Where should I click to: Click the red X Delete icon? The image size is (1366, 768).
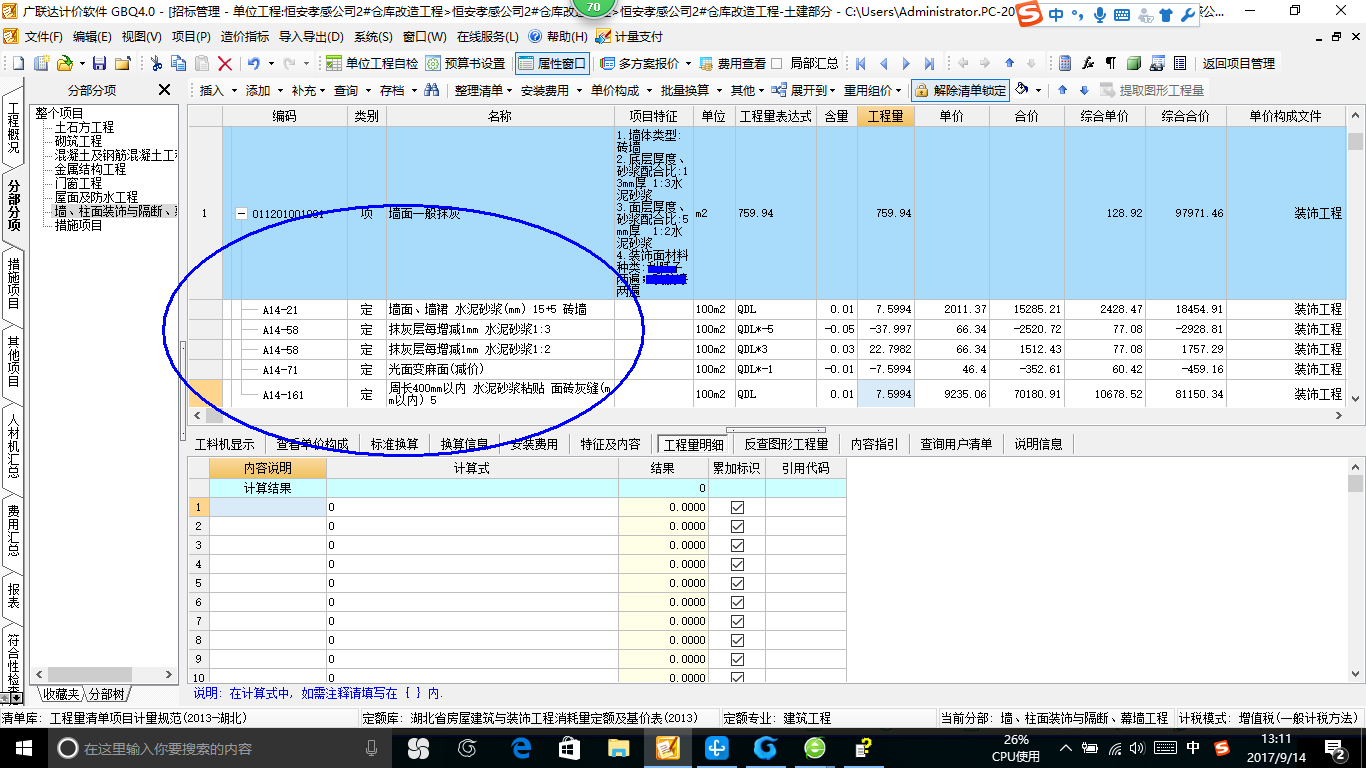225,63
